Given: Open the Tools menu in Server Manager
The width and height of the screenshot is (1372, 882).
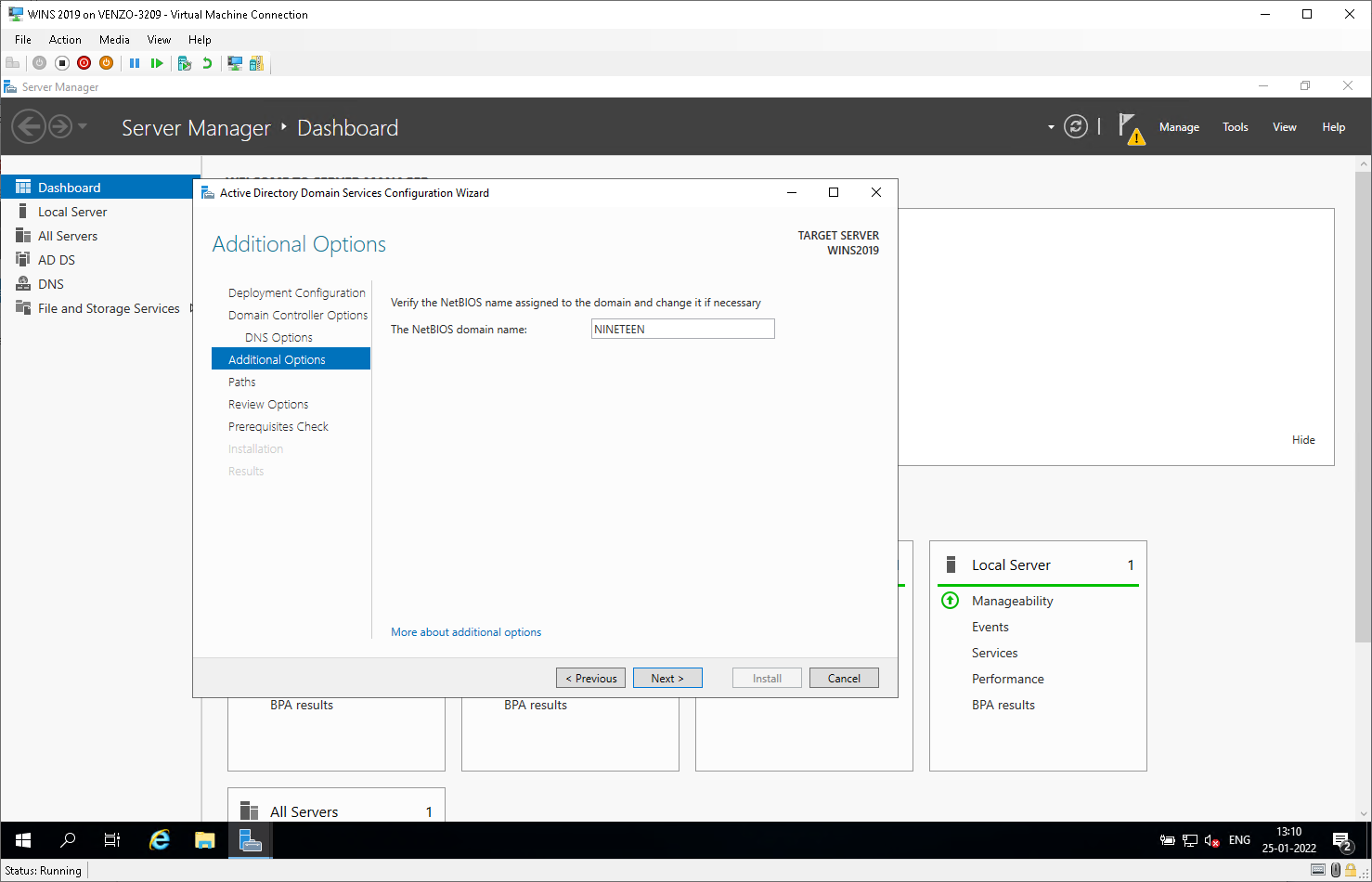Looking at the screenshot, I should [1235, 127].
